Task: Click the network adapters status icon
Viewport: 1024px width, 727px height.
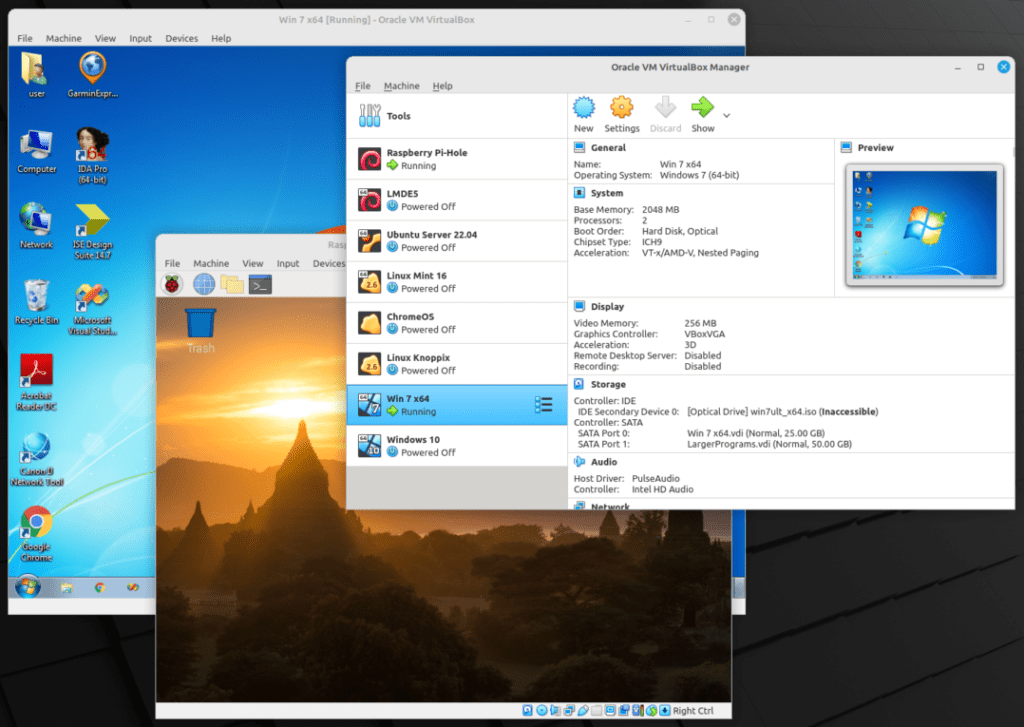Action: (x=569, y=711)
